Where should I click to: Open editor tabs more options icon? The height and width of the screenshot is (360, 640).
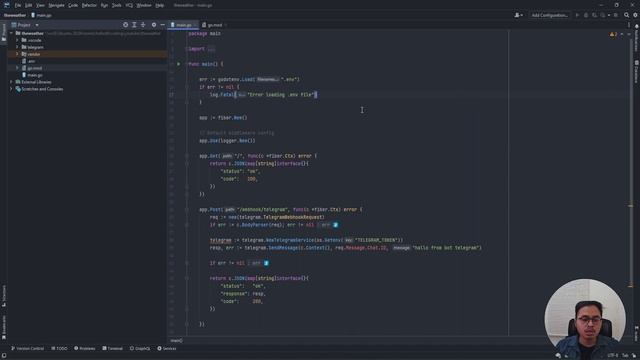[629, 25]
